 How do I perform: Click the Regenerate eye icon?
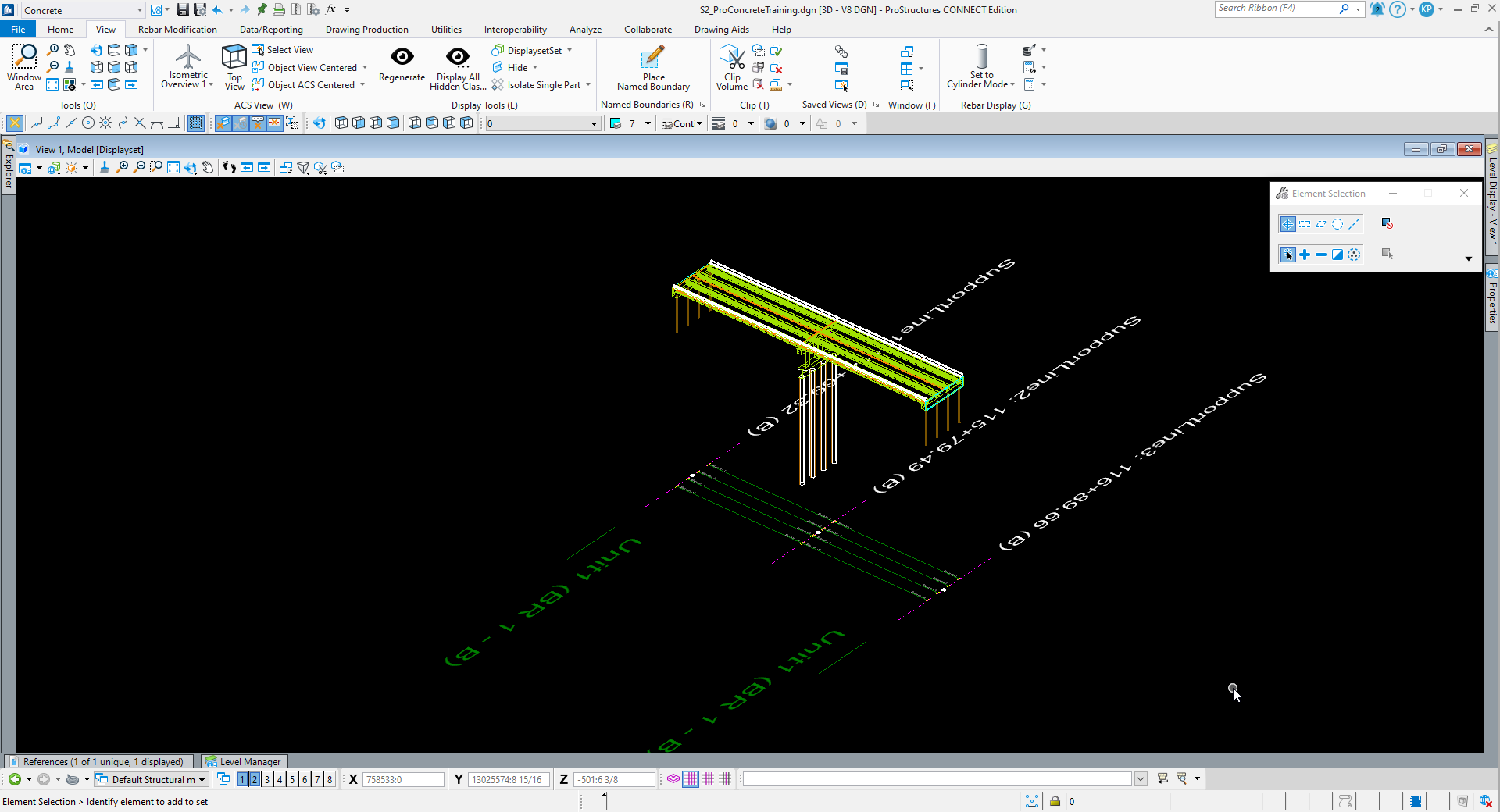402,58
